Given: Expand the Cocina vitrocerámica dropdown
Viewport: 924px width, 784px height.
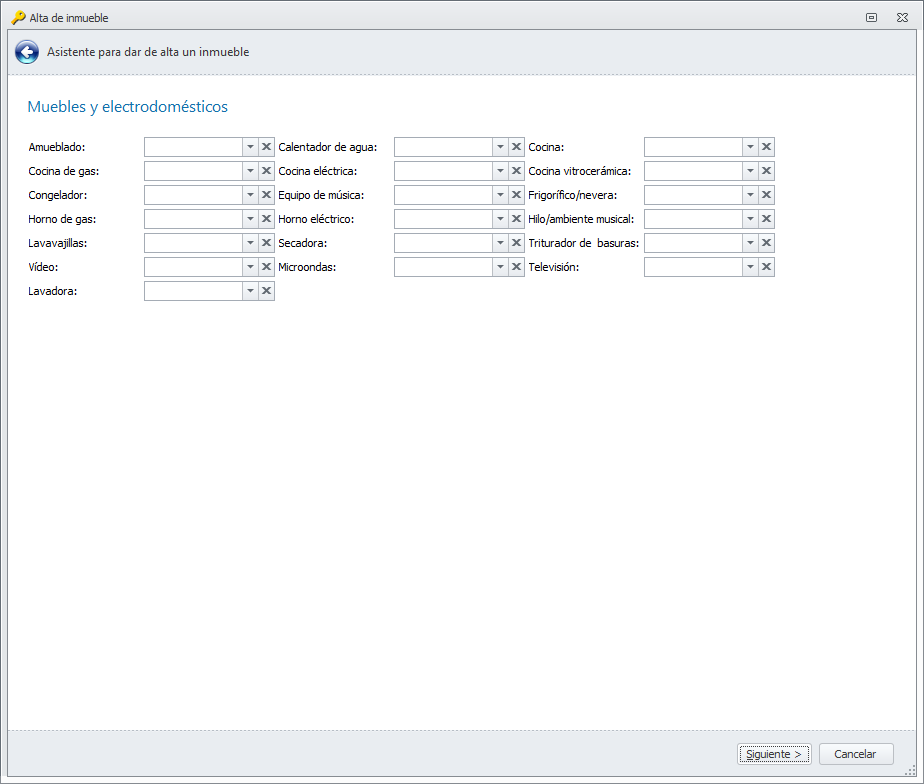Looking at the screenshot, I should [750, 171].
